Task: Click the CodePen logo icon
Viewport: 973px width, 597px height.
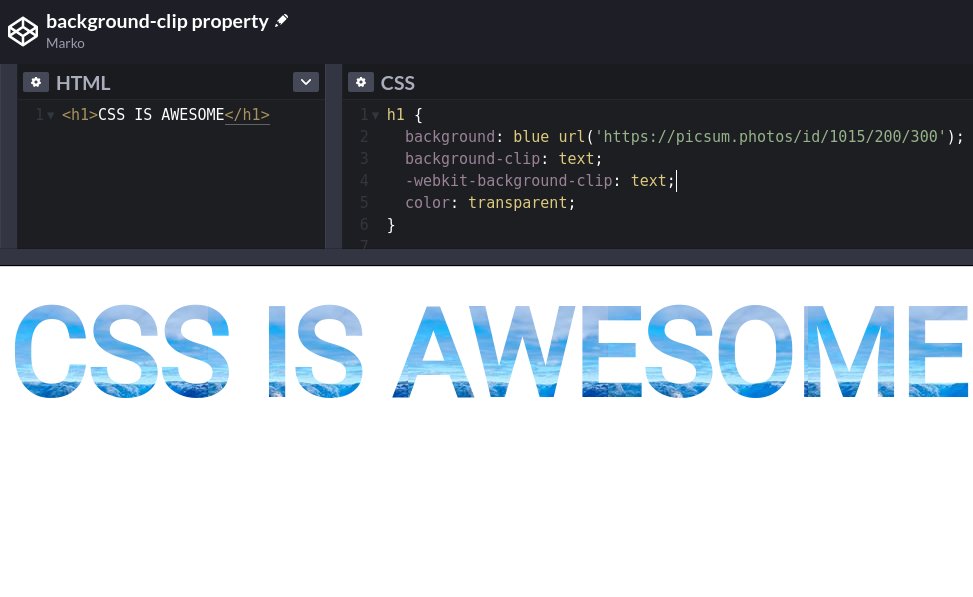Action: pos(23,31)
